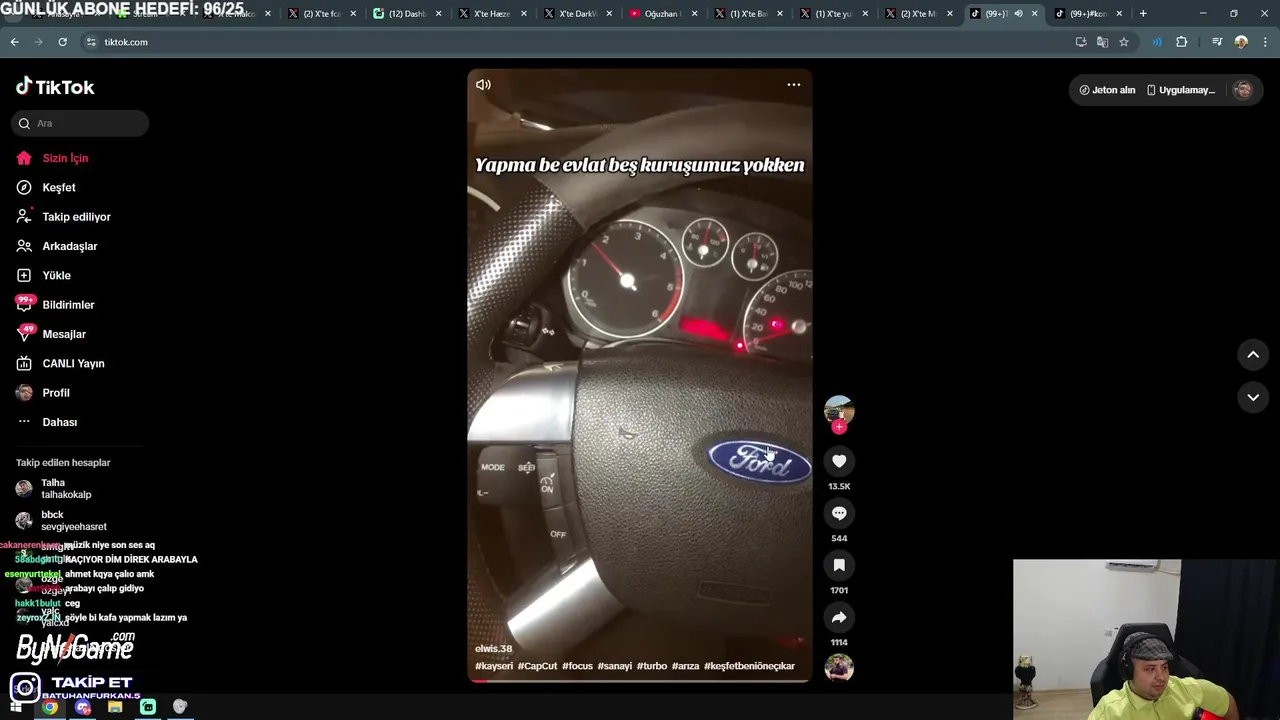Click the #kayseri hashtag
Image resolution: width=1280 pixels, height=720 pixels.
(x=494, y=666)
